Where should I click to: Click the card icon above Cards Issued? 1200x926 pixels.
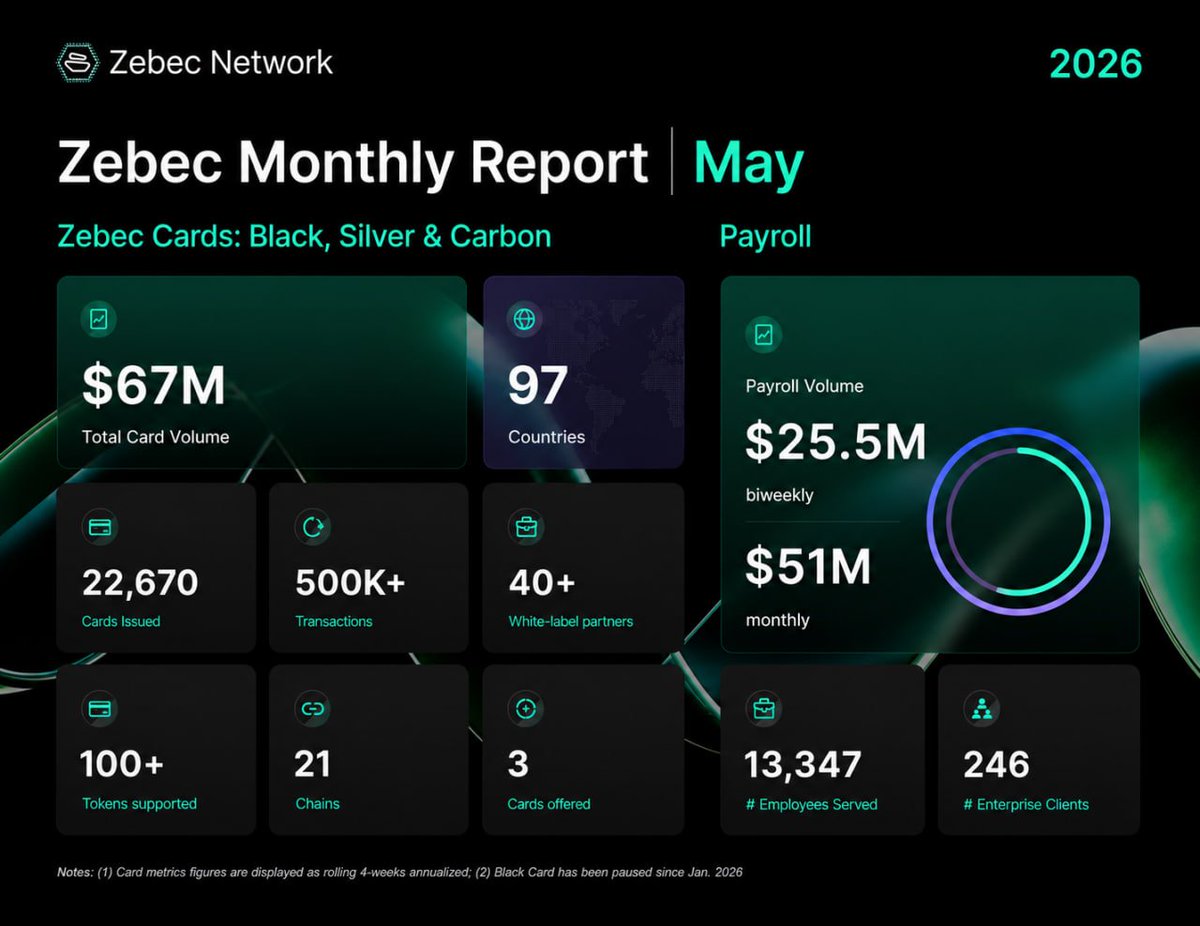coord(100,527)
